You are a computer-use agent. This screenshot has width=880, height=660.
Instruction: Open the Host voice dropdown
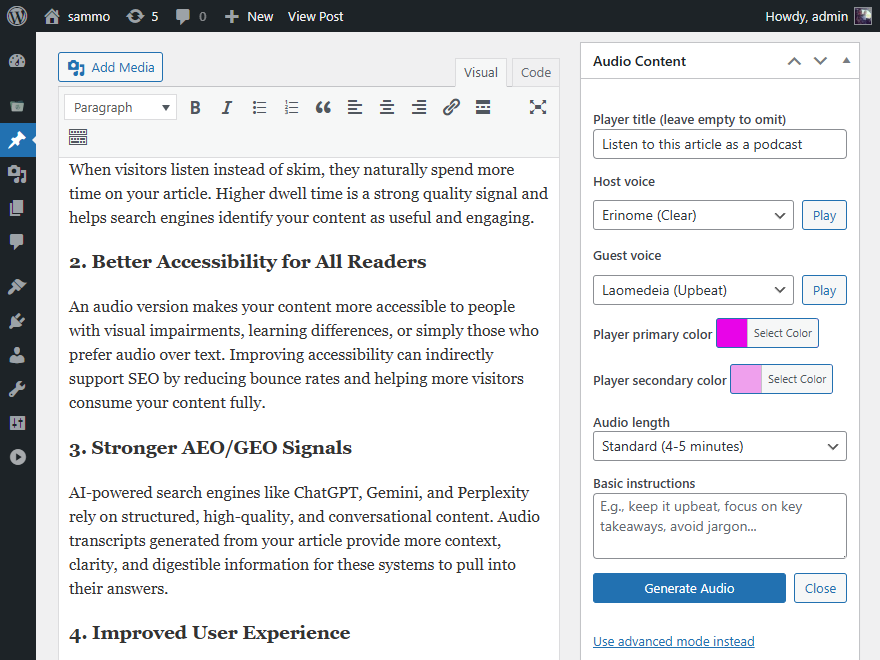(693, 215)
